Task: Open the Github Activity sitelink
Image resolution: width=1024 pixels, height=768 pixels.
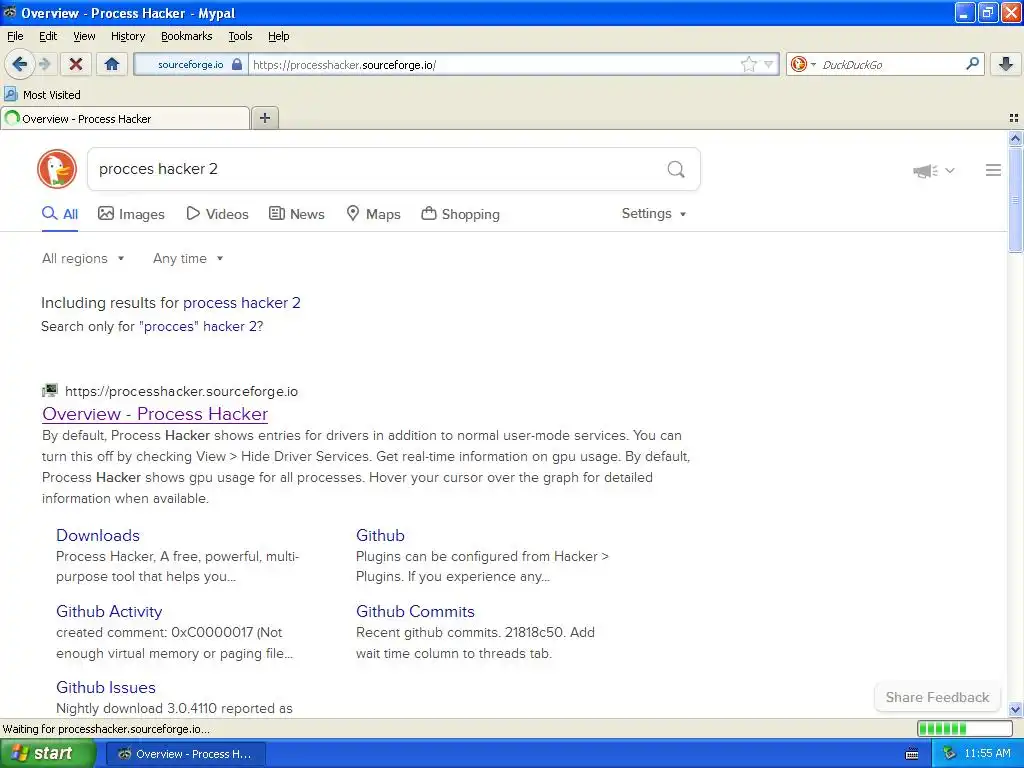Action: [x=109, y=611]
